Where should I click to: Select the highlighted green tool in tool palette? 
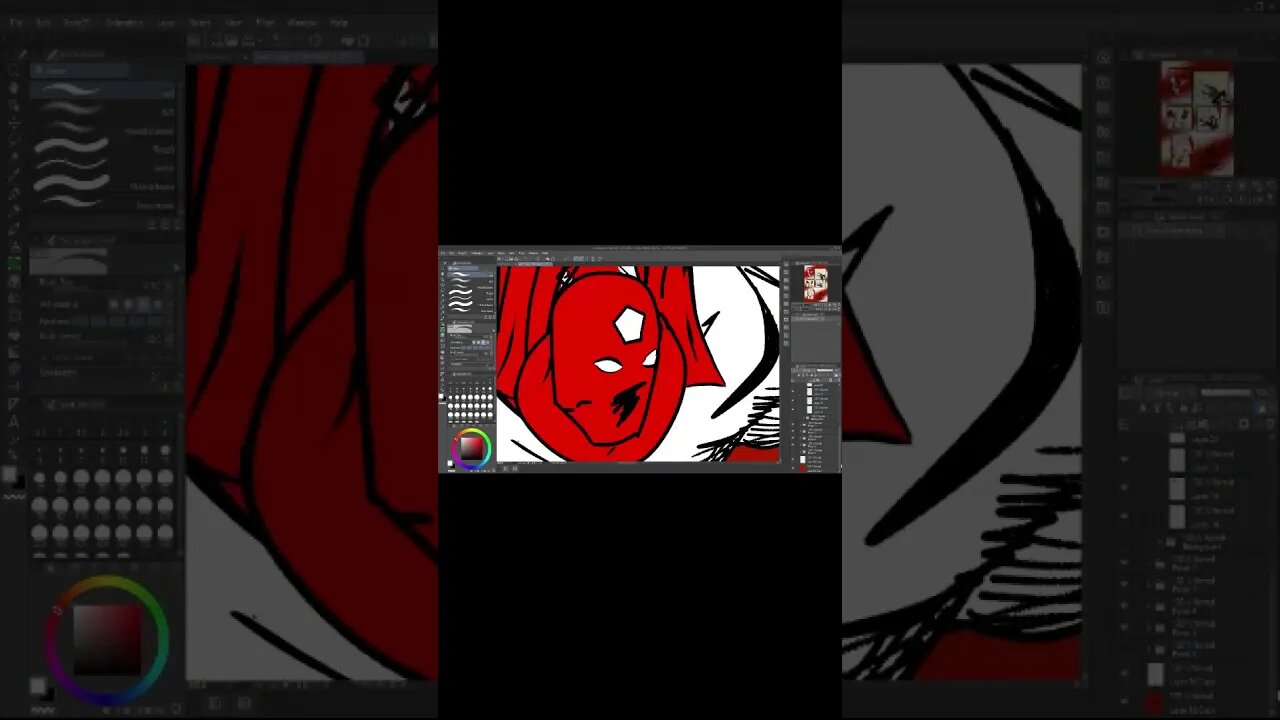pyautogui.click(x=14, y=263)
